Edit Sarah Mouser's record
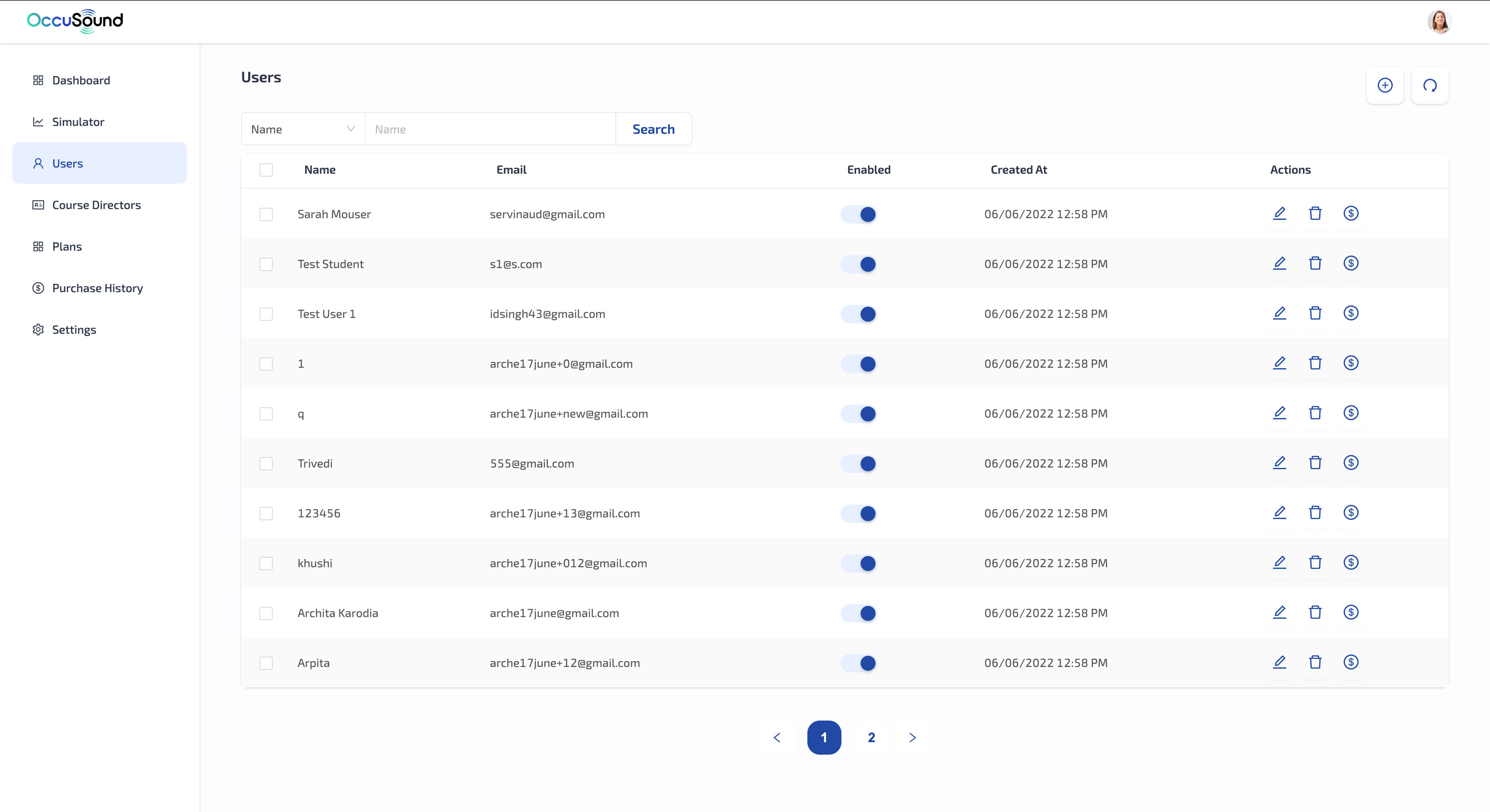The height and width of the screenshot is (812, 1490). pyautogui.click(x=1280, y=214)
